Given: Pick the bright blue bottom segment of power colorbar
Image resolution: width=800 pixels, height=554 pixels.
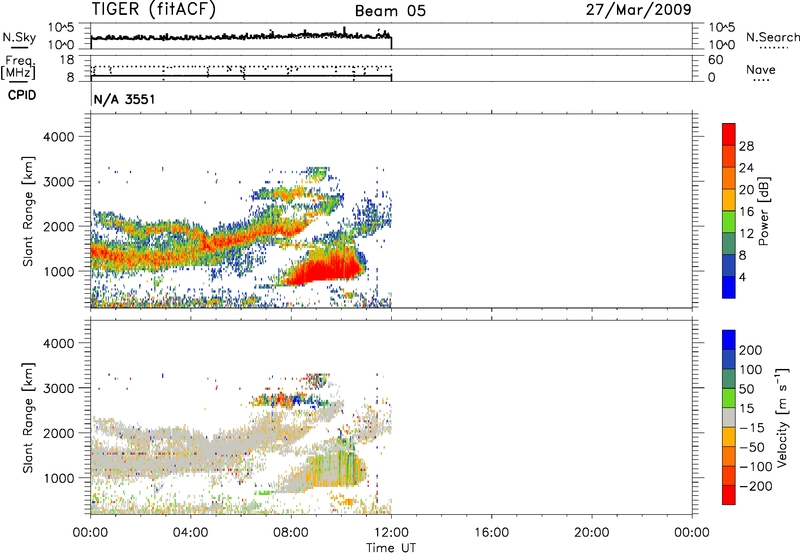Looking at the screenshot, I should tap(729, 287).
